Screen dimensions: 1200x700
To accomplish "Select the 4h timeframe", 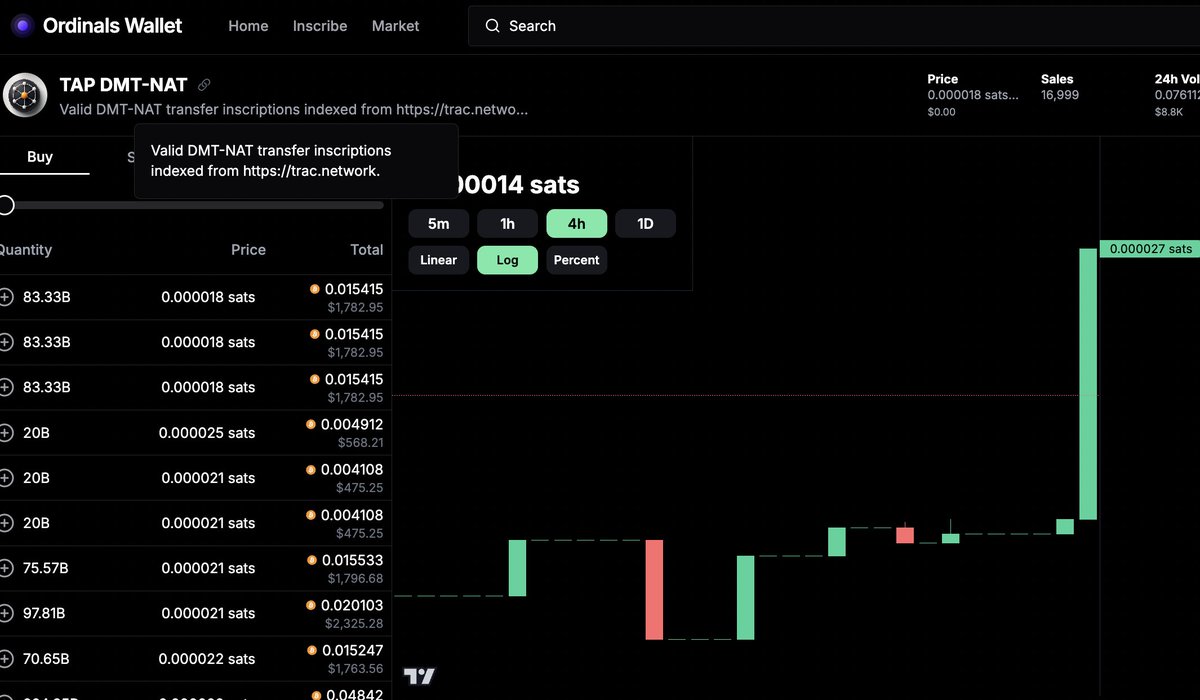I will click(576, 224).
